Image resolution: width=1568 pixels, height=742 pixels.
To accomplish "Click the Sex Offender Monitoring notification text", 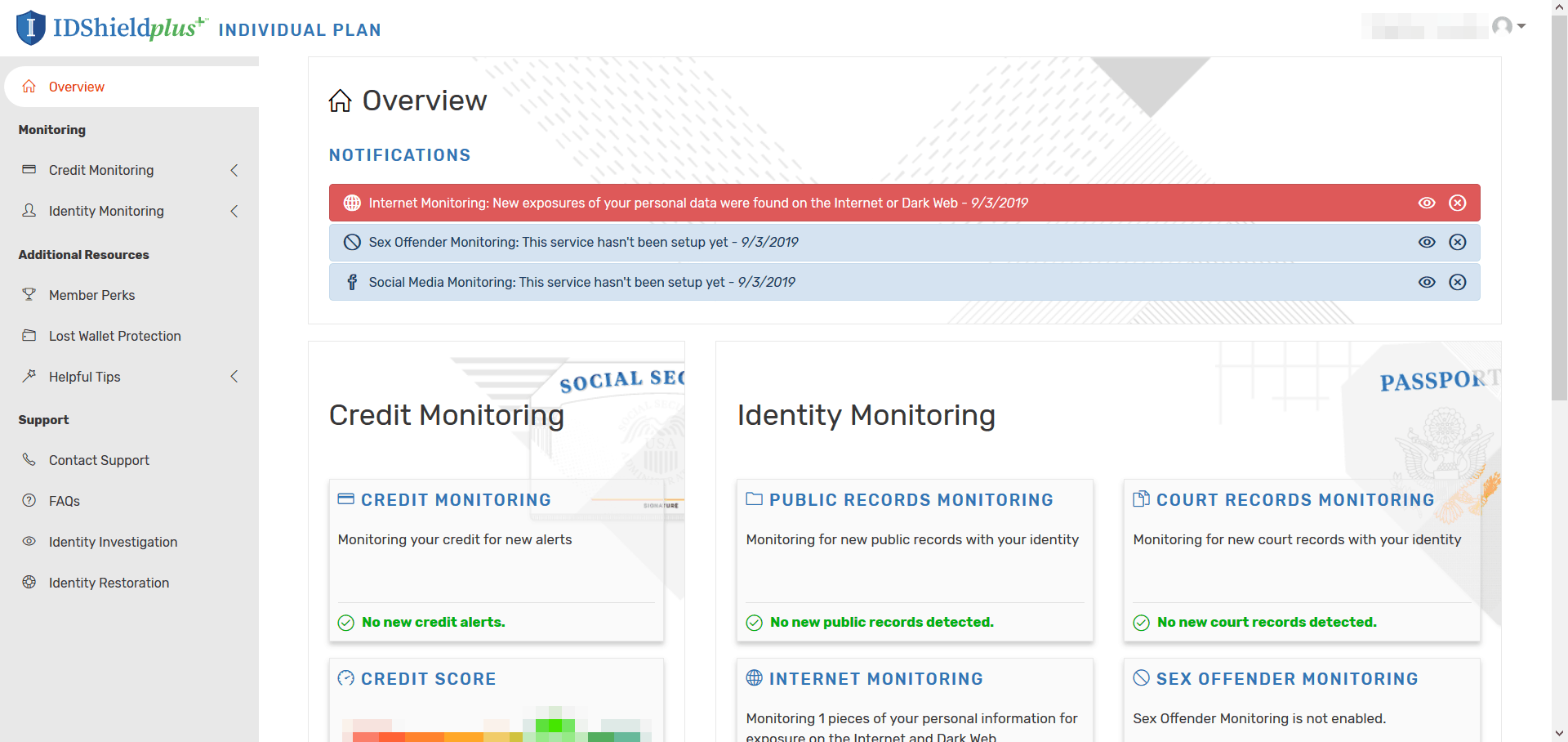I will (x=584, y=242).
